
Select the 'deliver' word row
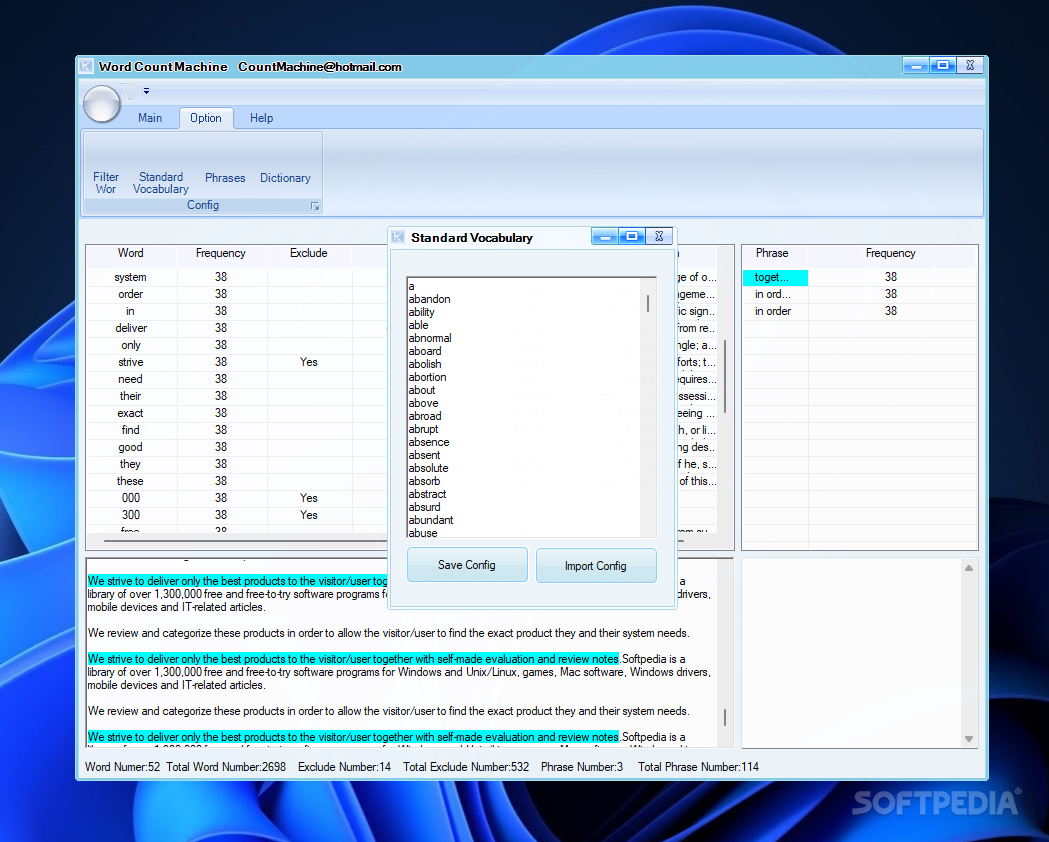(x=130, y=328)
